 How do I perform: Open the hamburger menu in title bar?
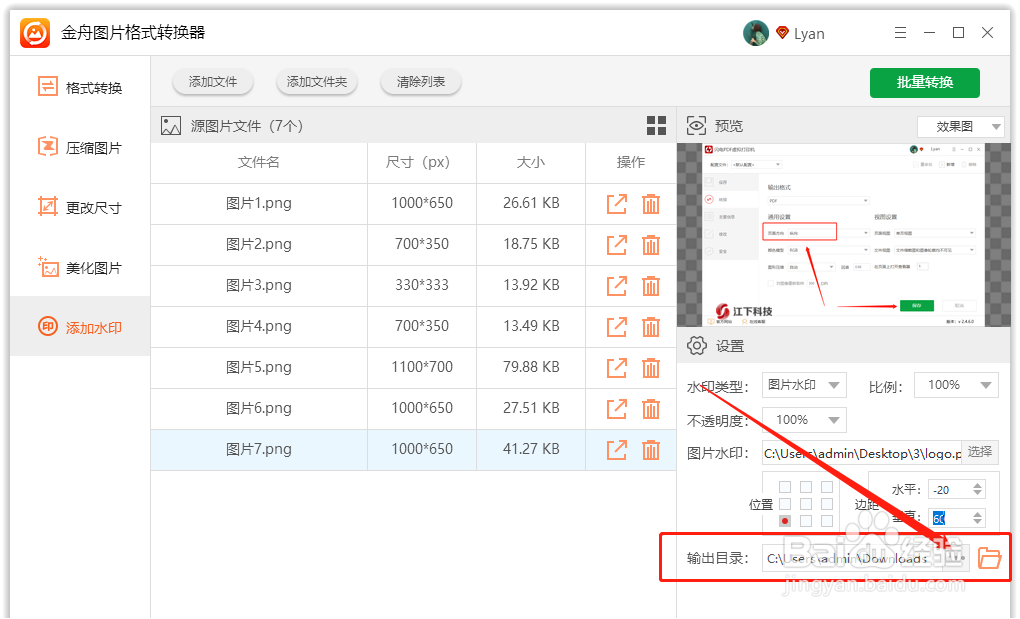899,32
